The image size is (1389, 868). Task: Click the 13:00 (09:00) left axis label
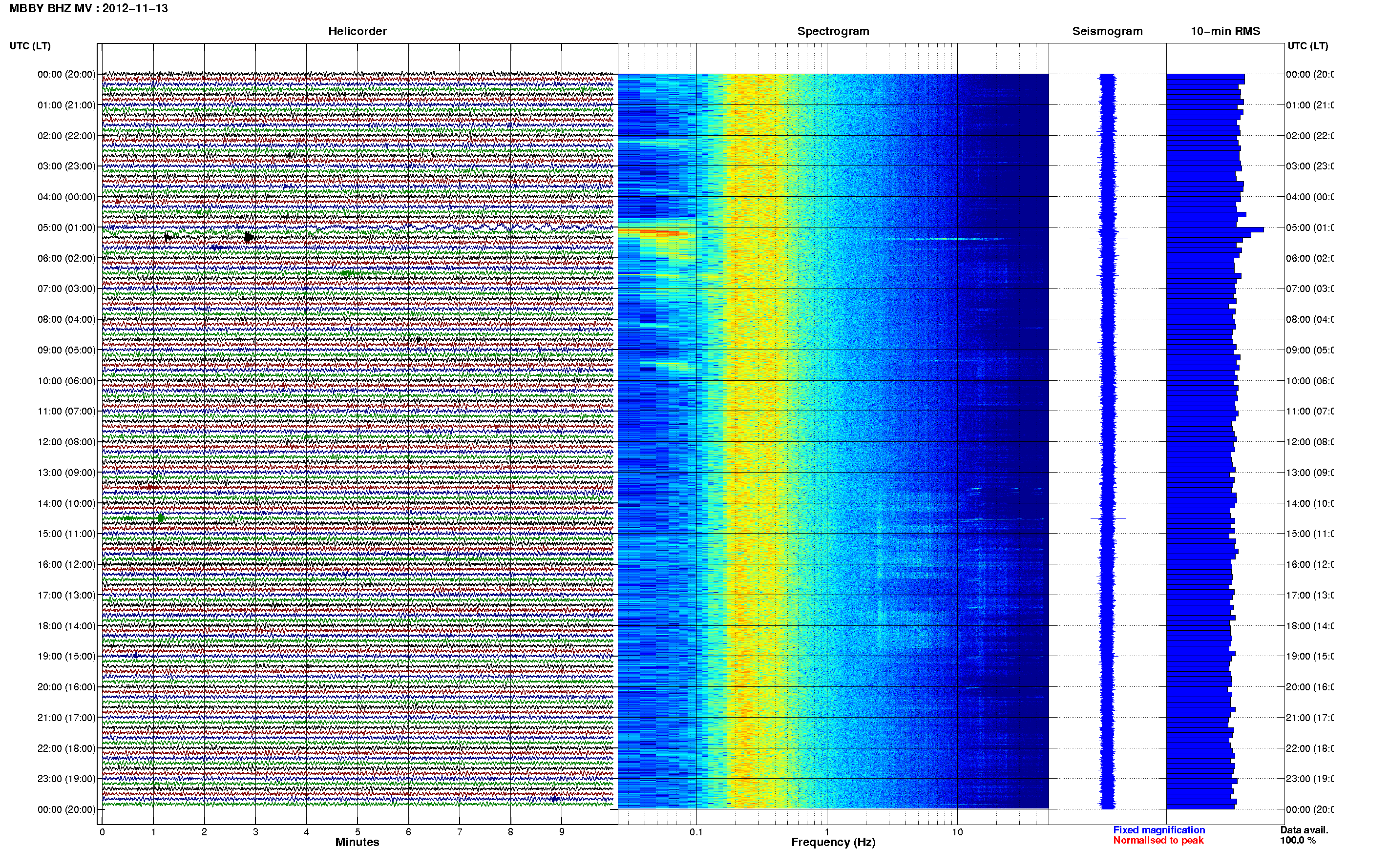point(66,473)
